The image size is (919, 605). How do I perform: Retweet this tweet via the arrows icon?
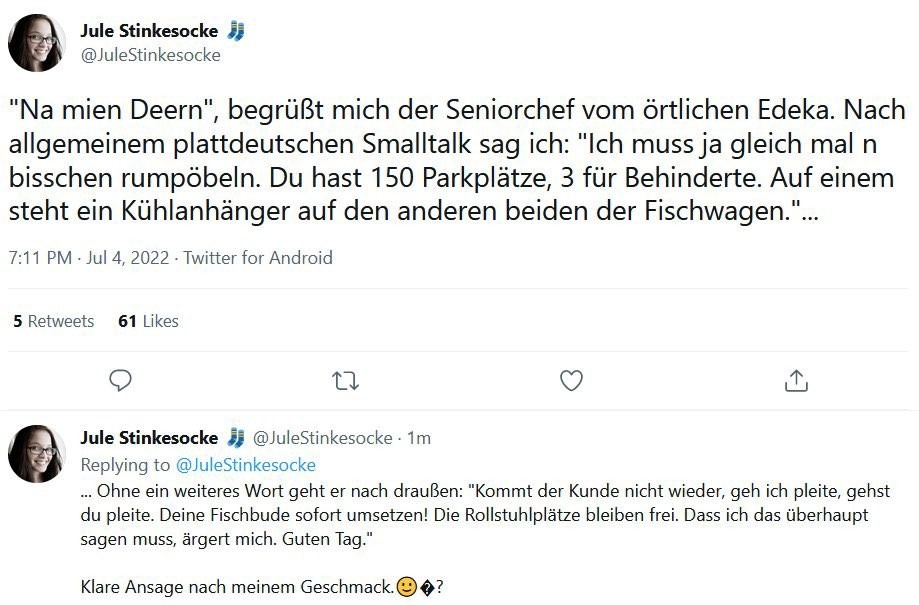coord(345,380)
